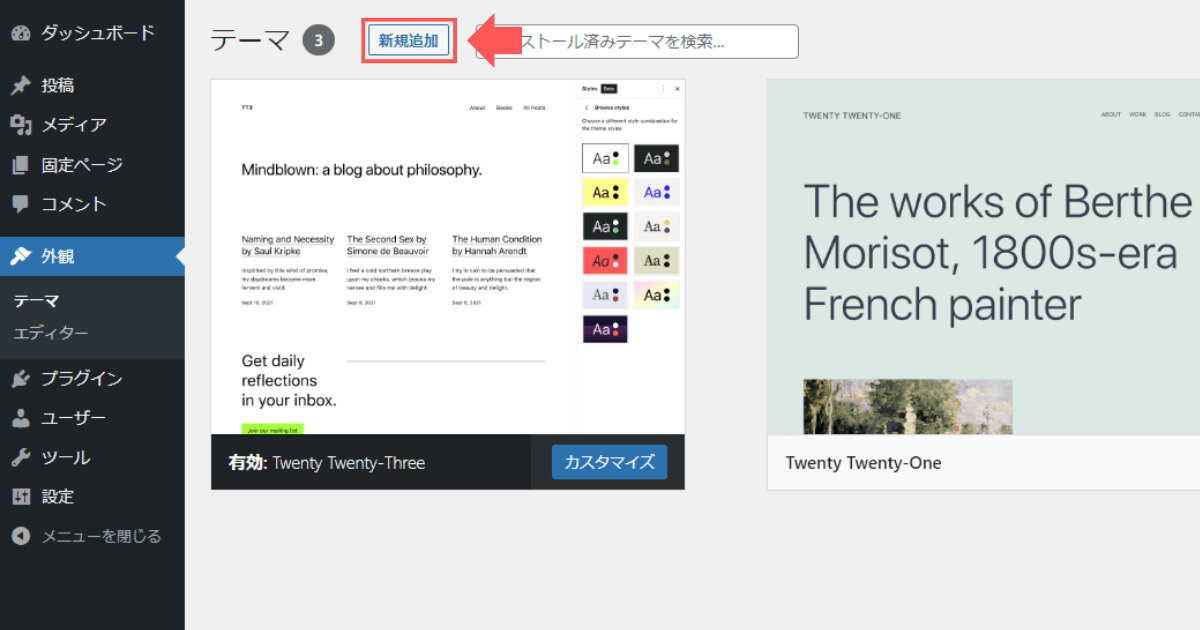This screenshot has height=630, width=1200.
Task: Close the theme preview with the × icon
Action: [678, 87]
